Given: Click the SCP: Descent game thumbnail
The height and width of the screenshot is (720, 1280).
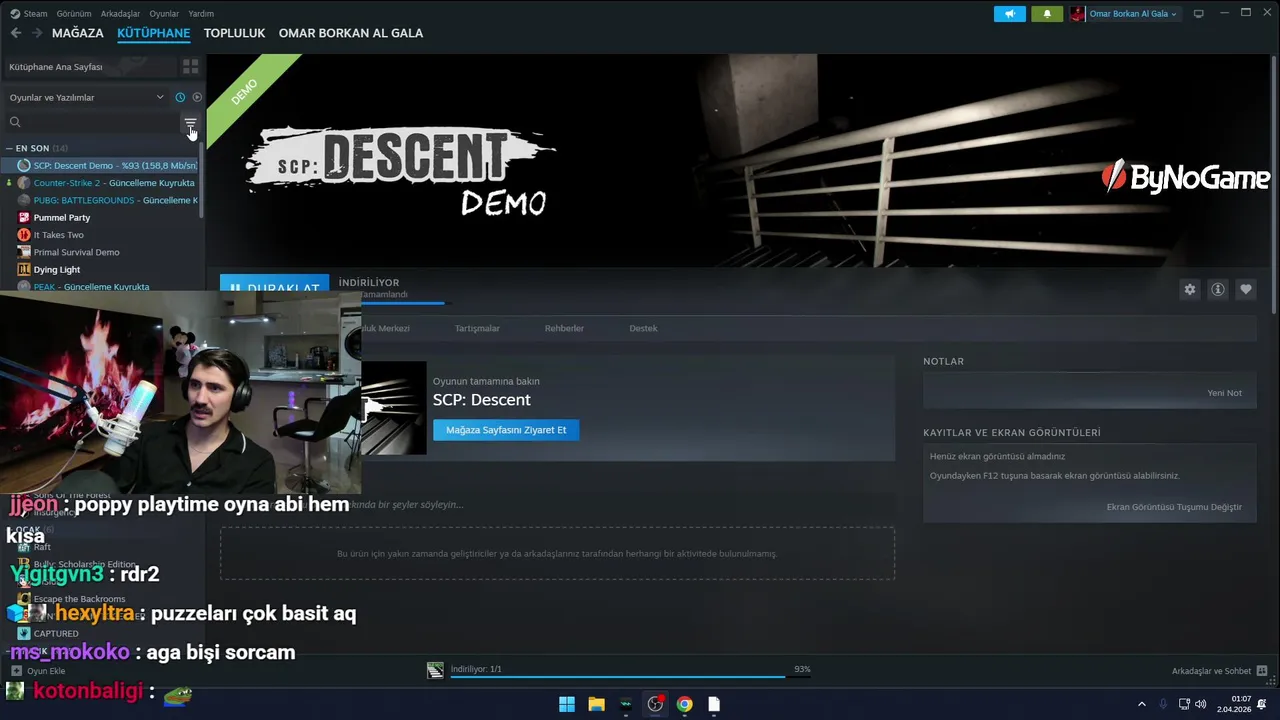Looking at the screenshot, I should pyautogui.click(x=394, y=408).
